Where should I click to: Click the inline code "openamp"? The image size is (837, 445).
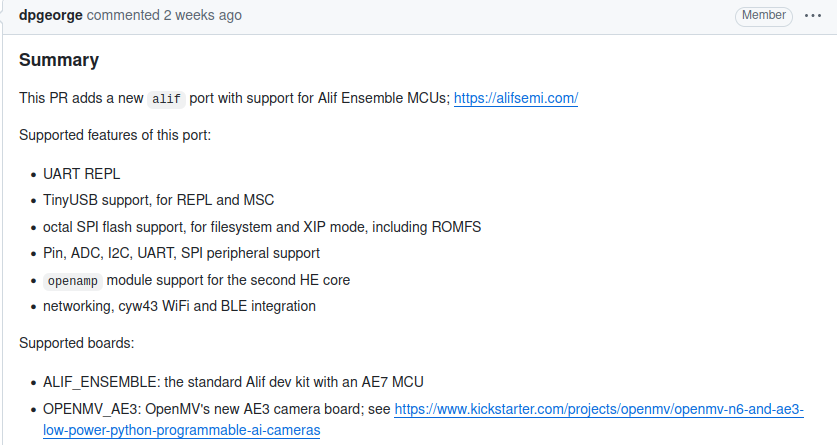pos(72,281)
